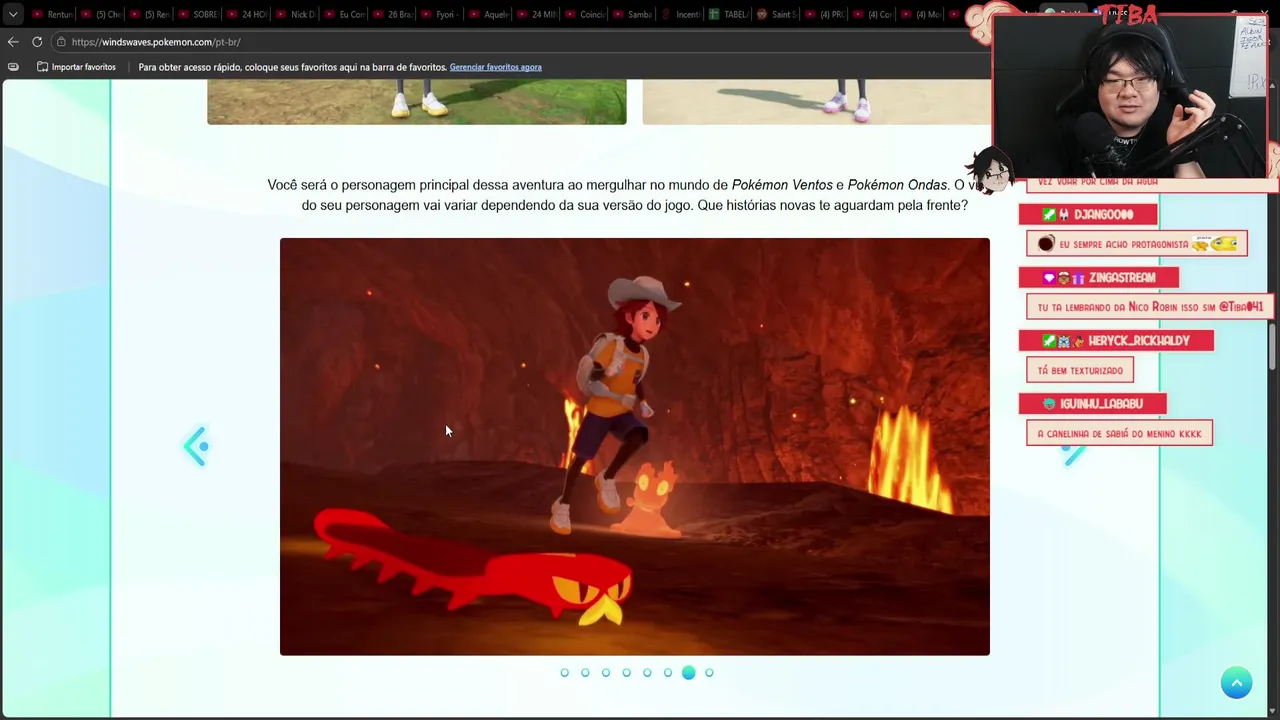Switch to the Saint S tab
Image resolution: width=1280 pixels, height=720 pixels.
click(778, 15)
